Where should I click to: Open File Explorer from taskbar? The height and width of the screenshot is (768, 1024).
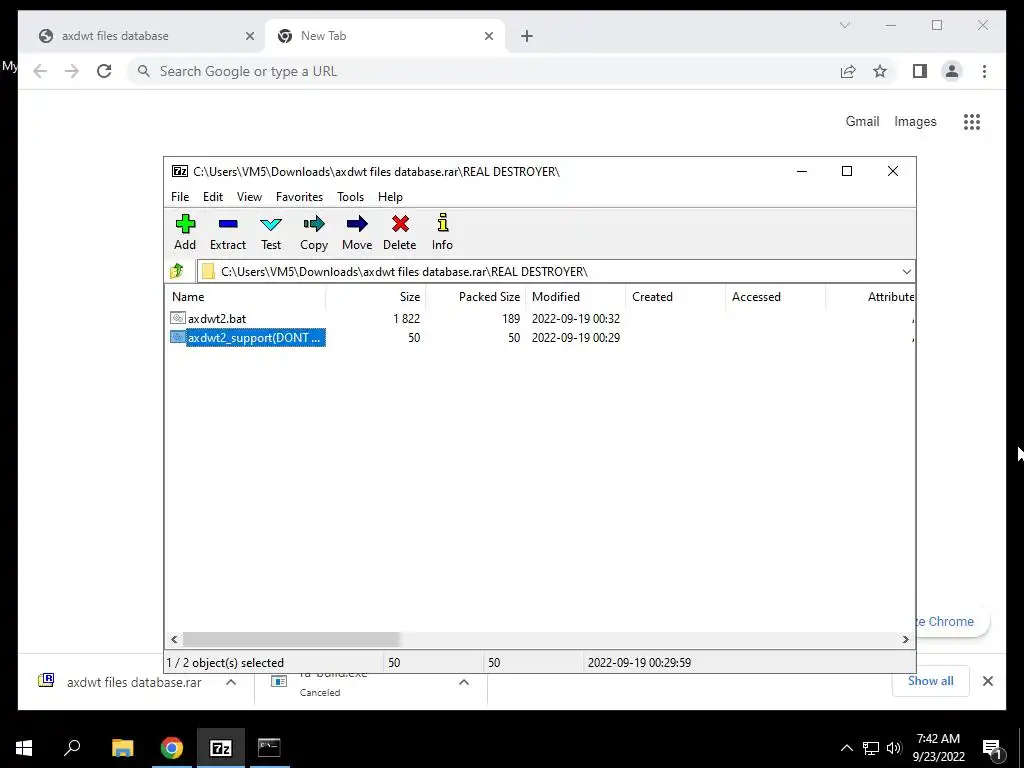122,748
